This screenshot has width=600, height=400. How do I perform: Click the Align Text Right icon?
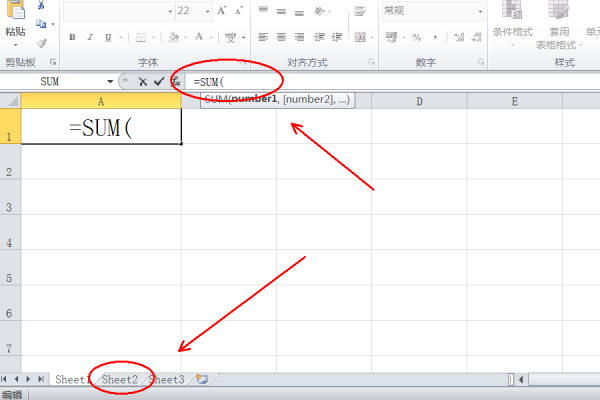(x=299, y=37)
